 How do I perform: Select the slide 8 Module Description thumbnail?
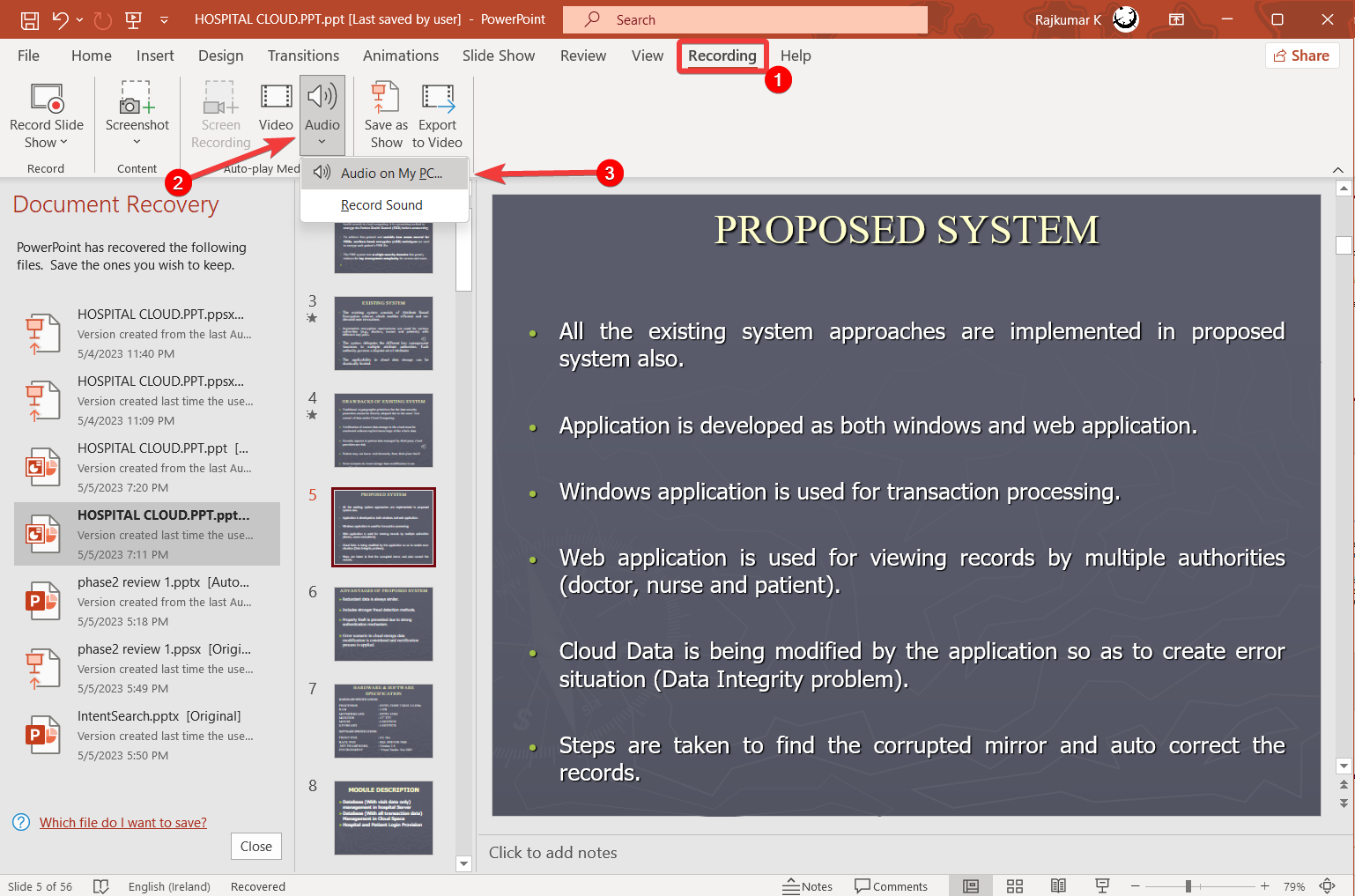[383, 818]
